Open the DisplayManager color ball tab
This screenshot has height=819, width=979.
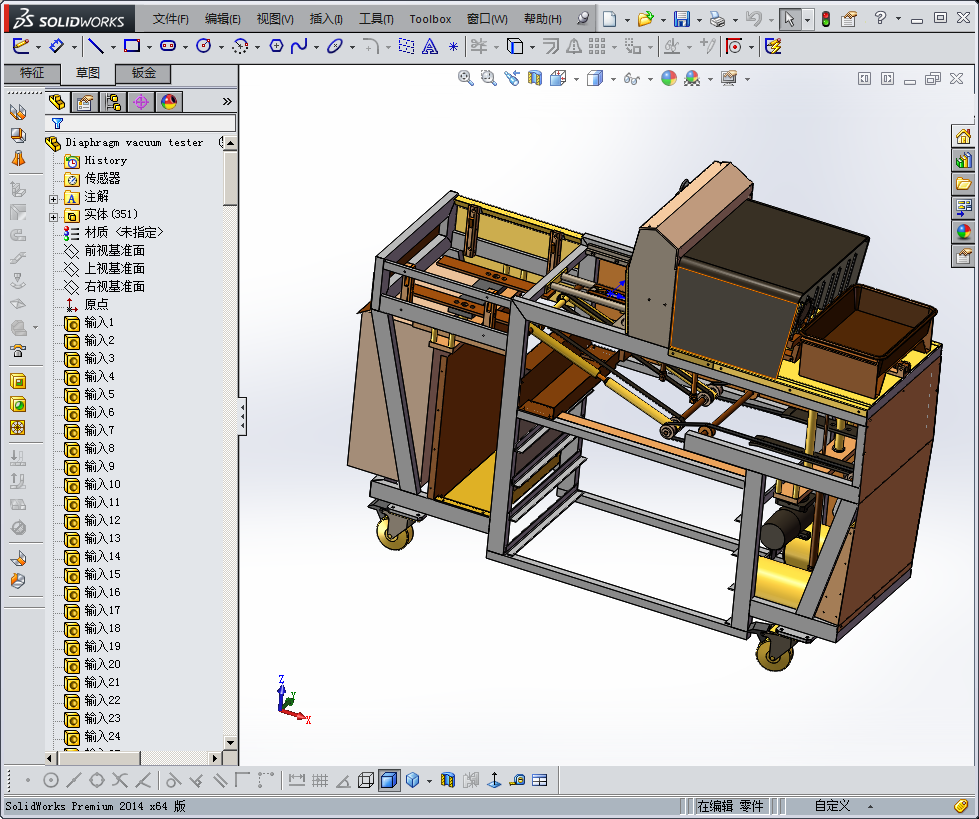point(168,101)
